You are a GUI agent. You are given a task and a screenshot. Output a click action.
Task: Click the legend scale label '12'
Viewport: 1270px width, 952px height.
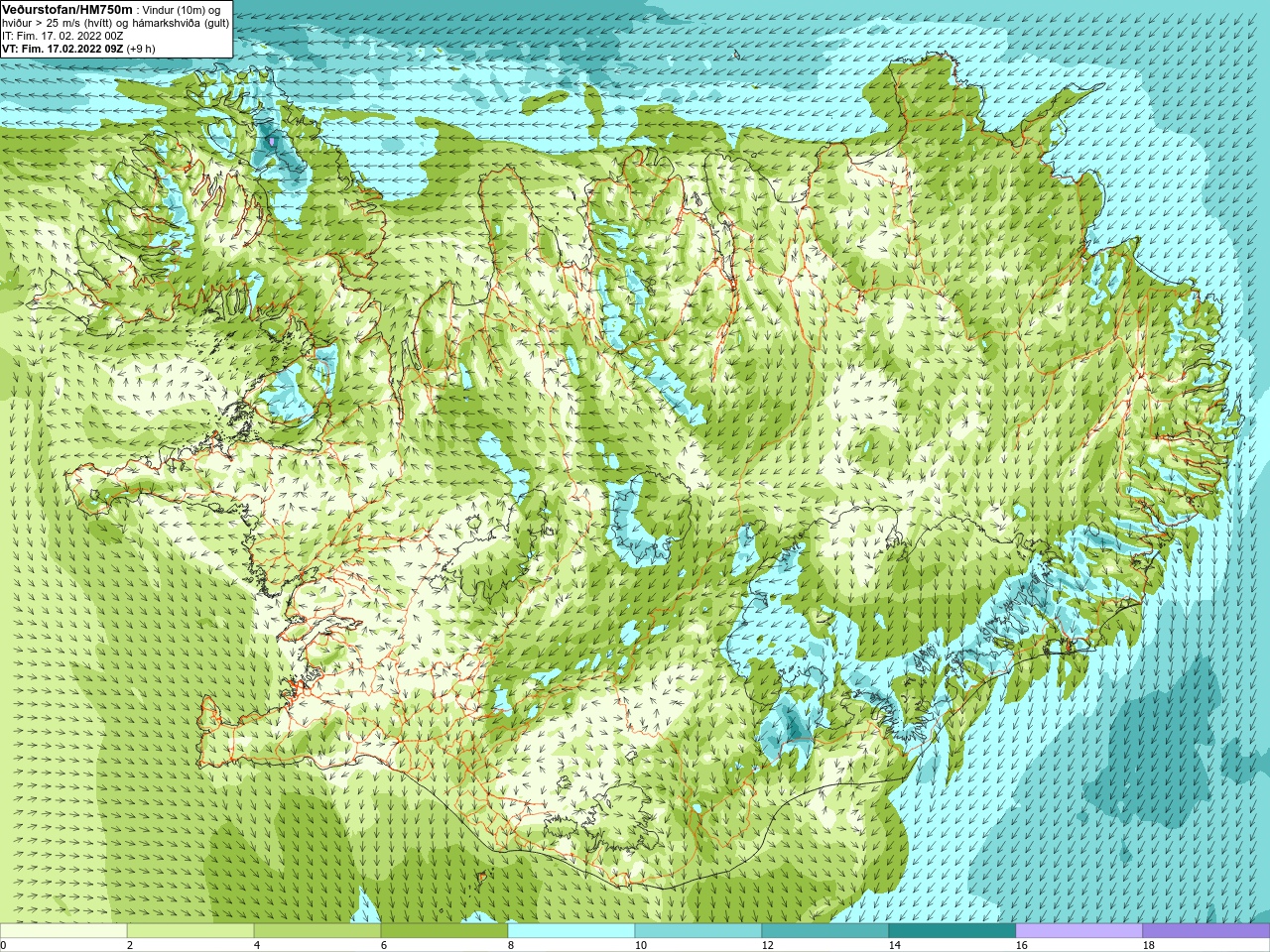click(x=767, y=946)
